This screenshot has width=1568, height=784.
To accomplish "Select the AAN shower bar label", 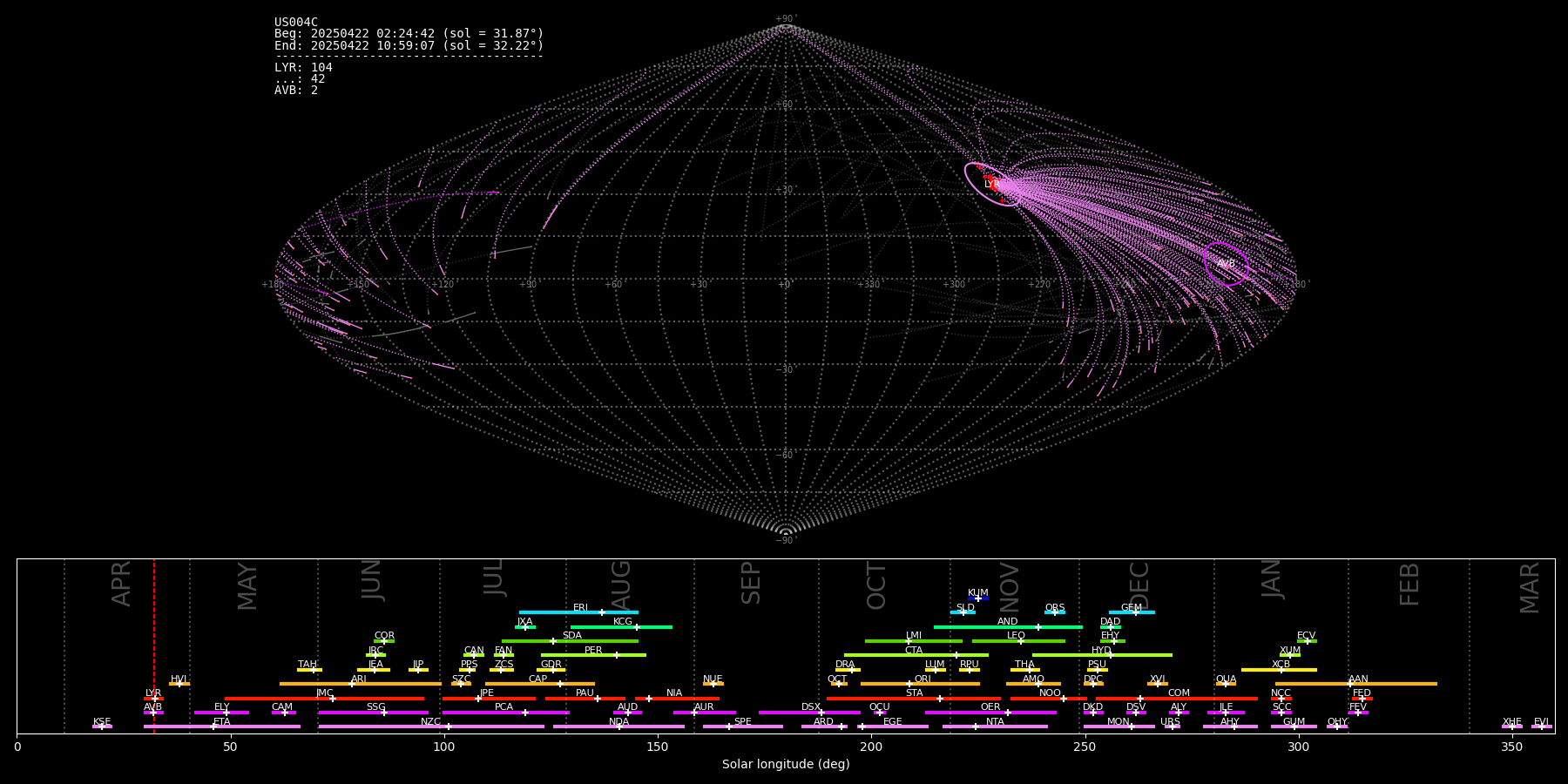I will (x=1358, y=679).
